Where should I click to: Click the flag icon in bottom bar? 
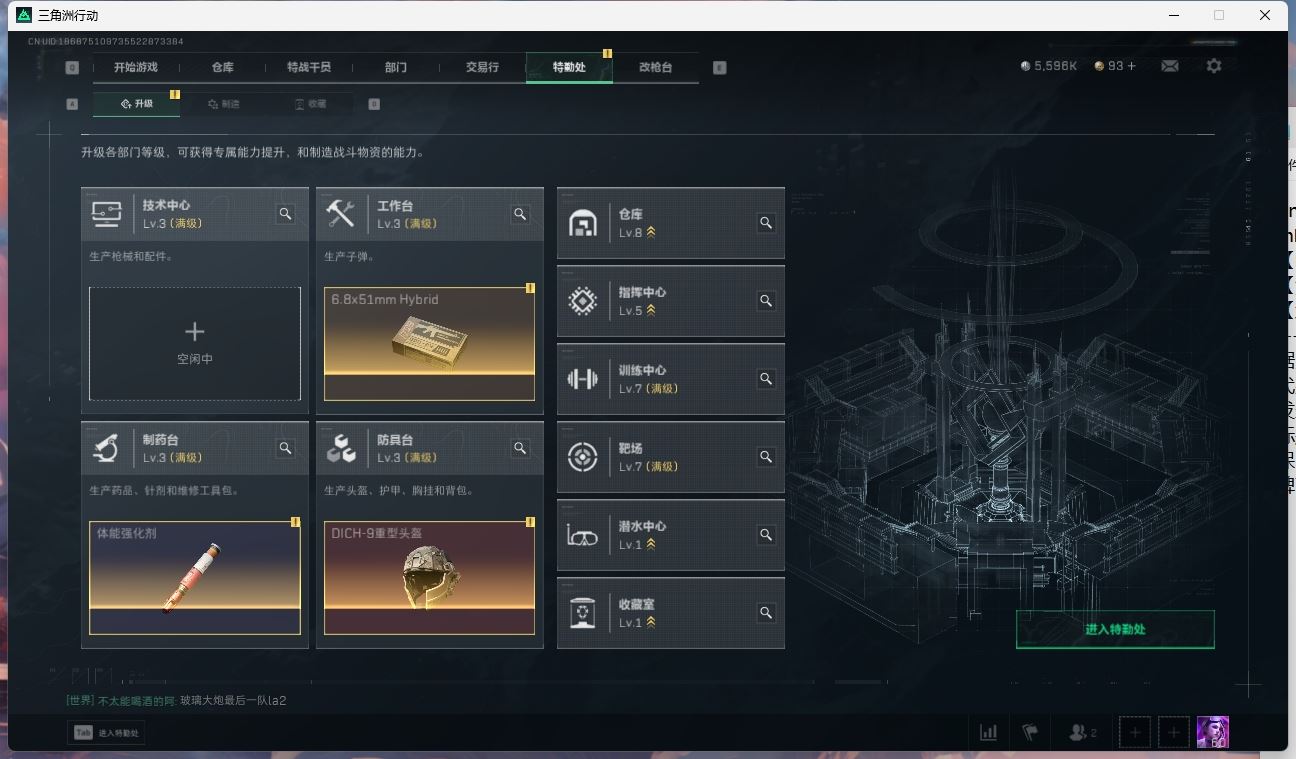click(1030, 732)
